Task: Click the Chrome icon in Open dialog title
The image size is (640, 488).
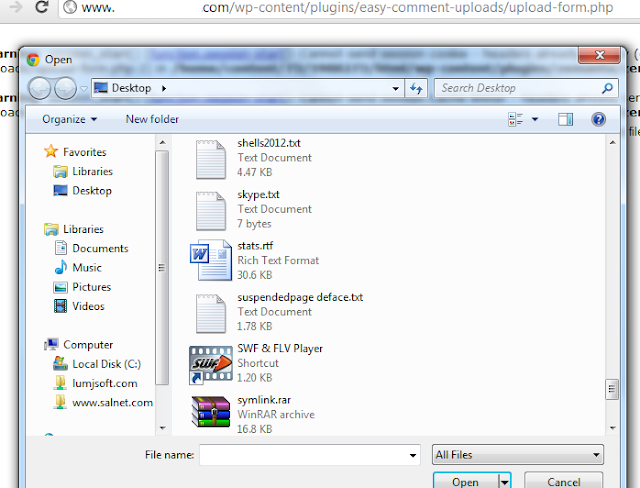Action: [33, 60]
